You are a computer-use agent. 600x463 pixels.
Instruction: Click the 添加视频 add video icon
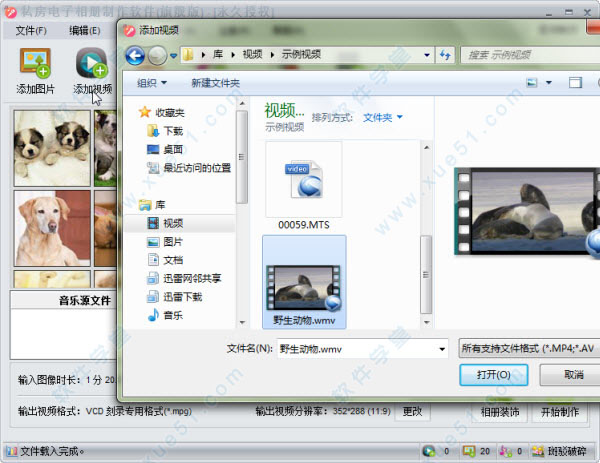point(92,63)
